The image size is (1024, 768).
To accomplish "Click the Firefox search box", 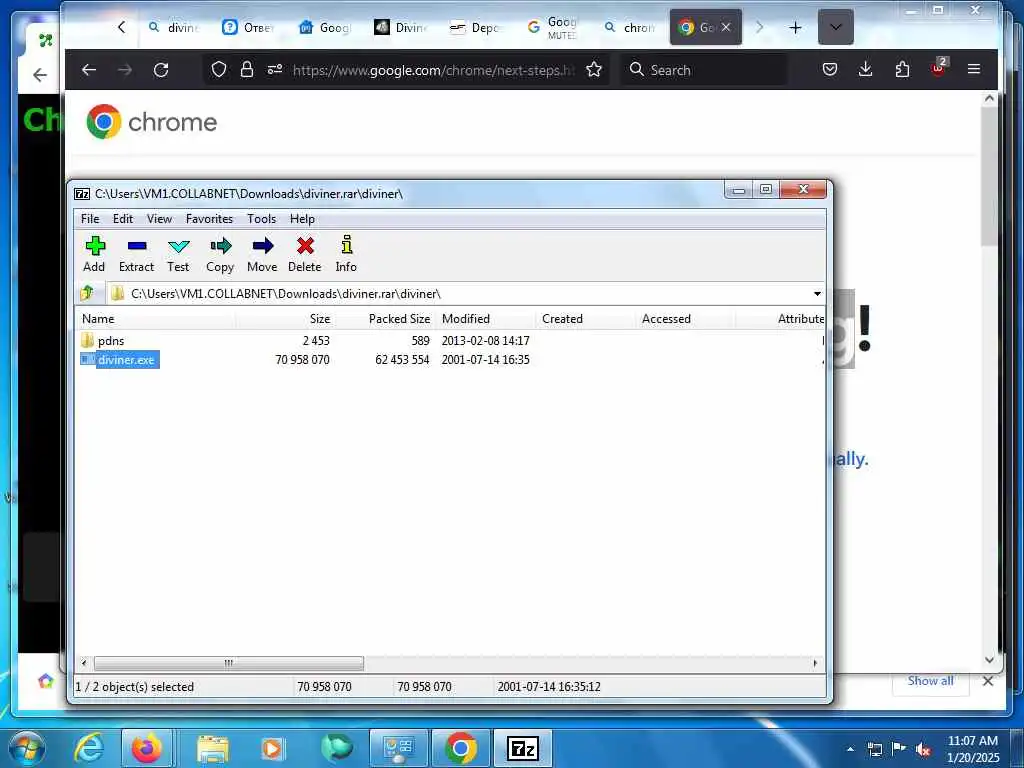I will [x=705, y=70].
